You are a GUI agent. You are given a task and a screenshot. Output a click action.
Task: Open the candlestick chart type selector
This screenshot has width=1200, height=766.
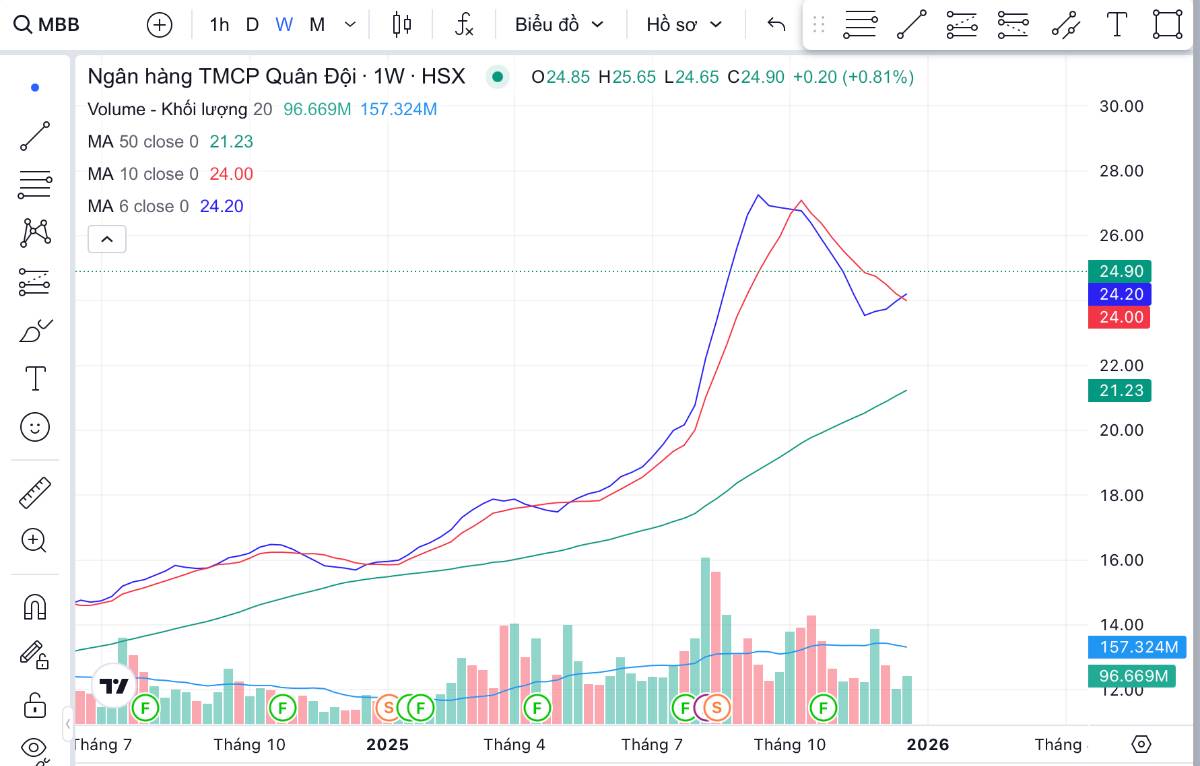(x=402, y=25)
